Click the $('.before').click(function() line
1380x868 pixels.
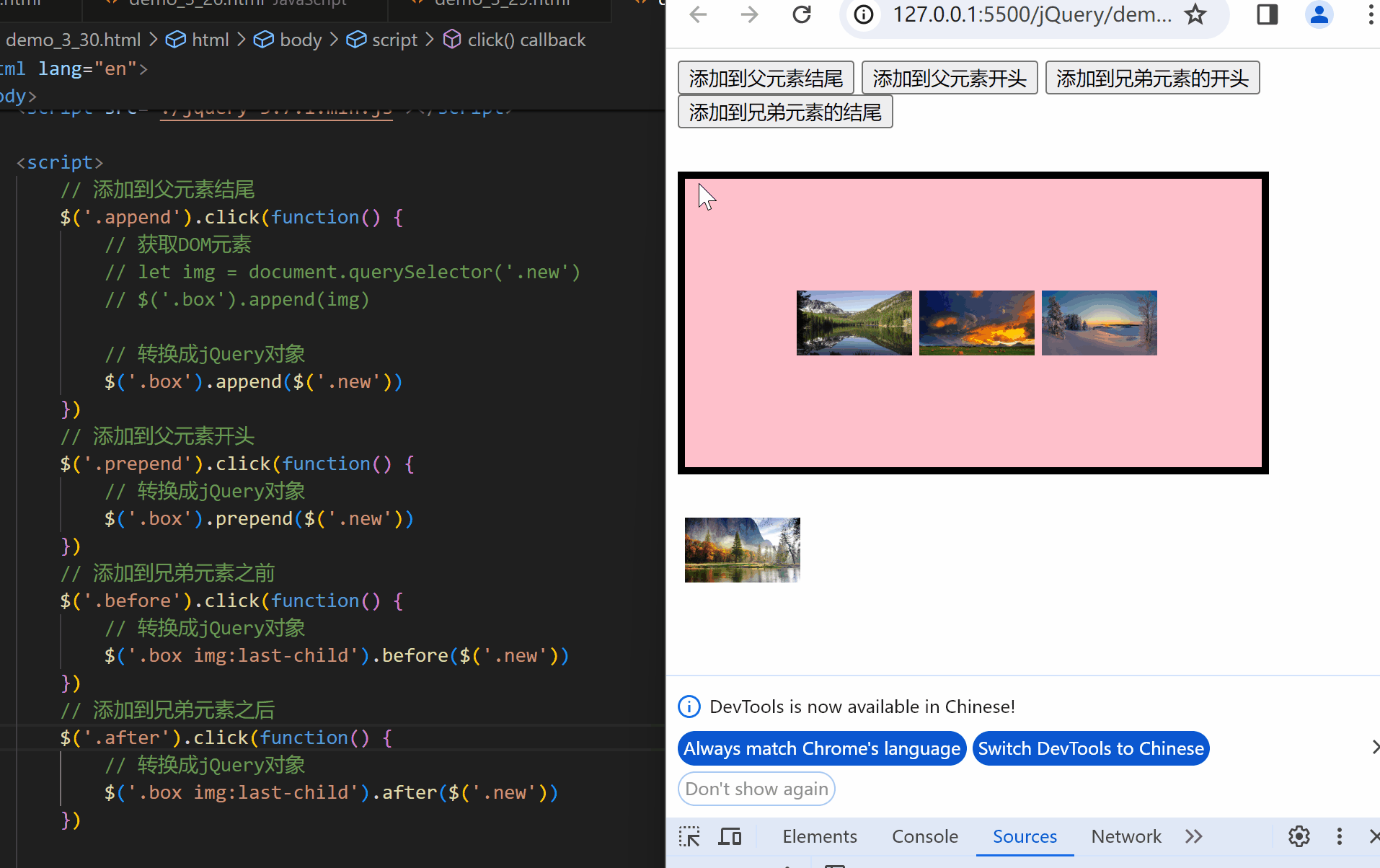tap(232, 601)
